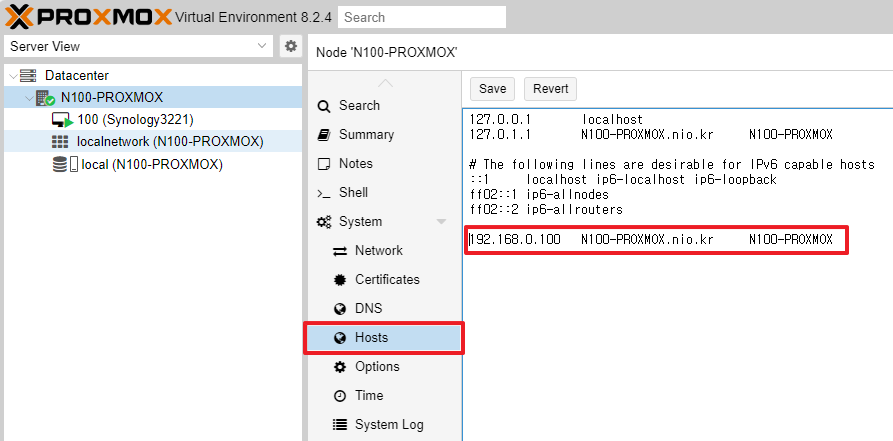Viewport: 893px width, 441px height.
Task: Click the Notes sticky-note icon
Action: (323, 164)
